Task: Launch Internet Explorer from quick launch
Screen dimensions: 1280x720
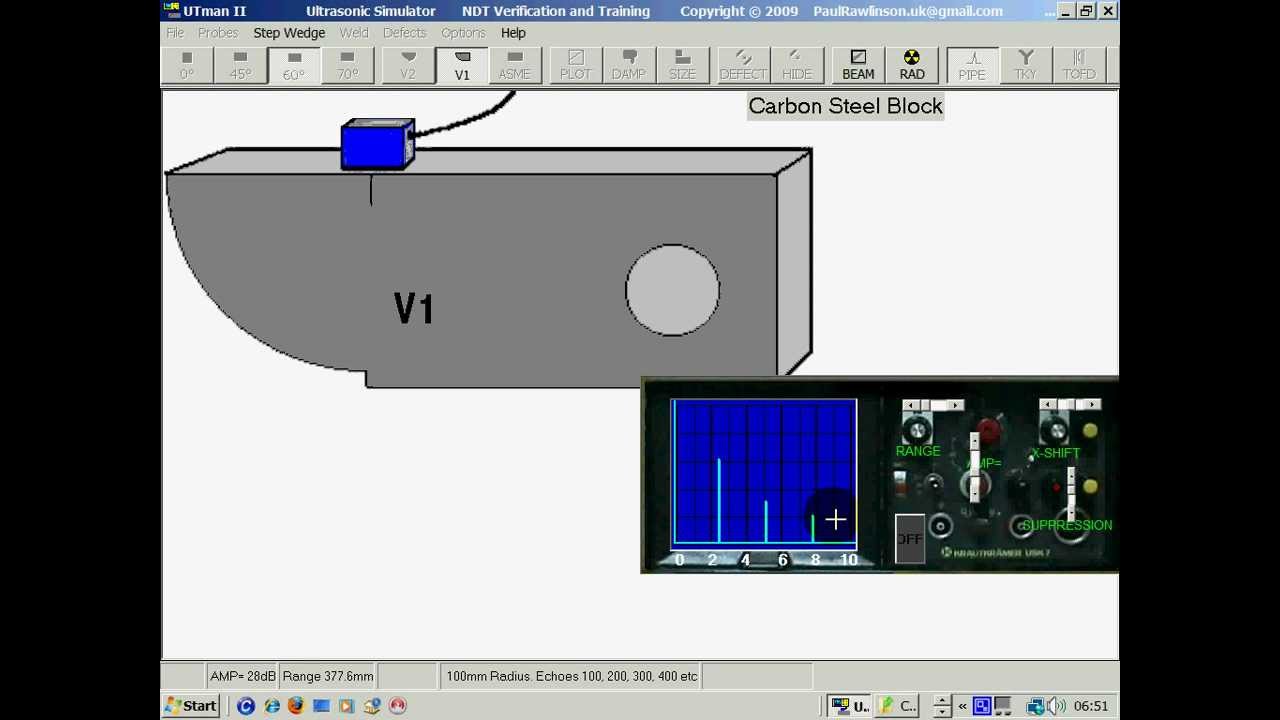Action: [271, 706]
